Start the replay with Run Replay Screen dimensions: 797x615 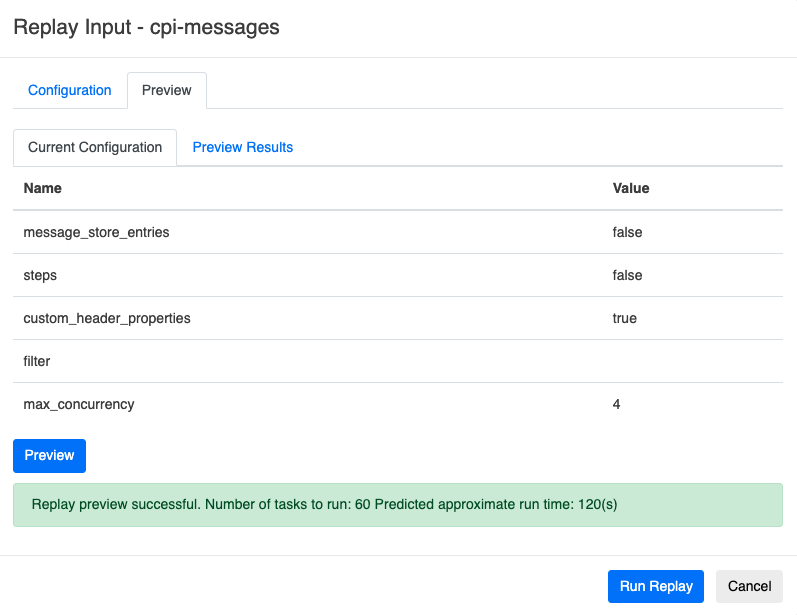(x=656, y=586)
